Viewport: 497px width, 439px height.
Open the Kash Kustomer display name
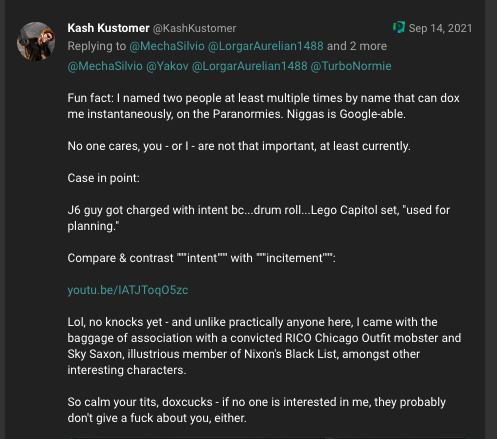tap(108, 28)
